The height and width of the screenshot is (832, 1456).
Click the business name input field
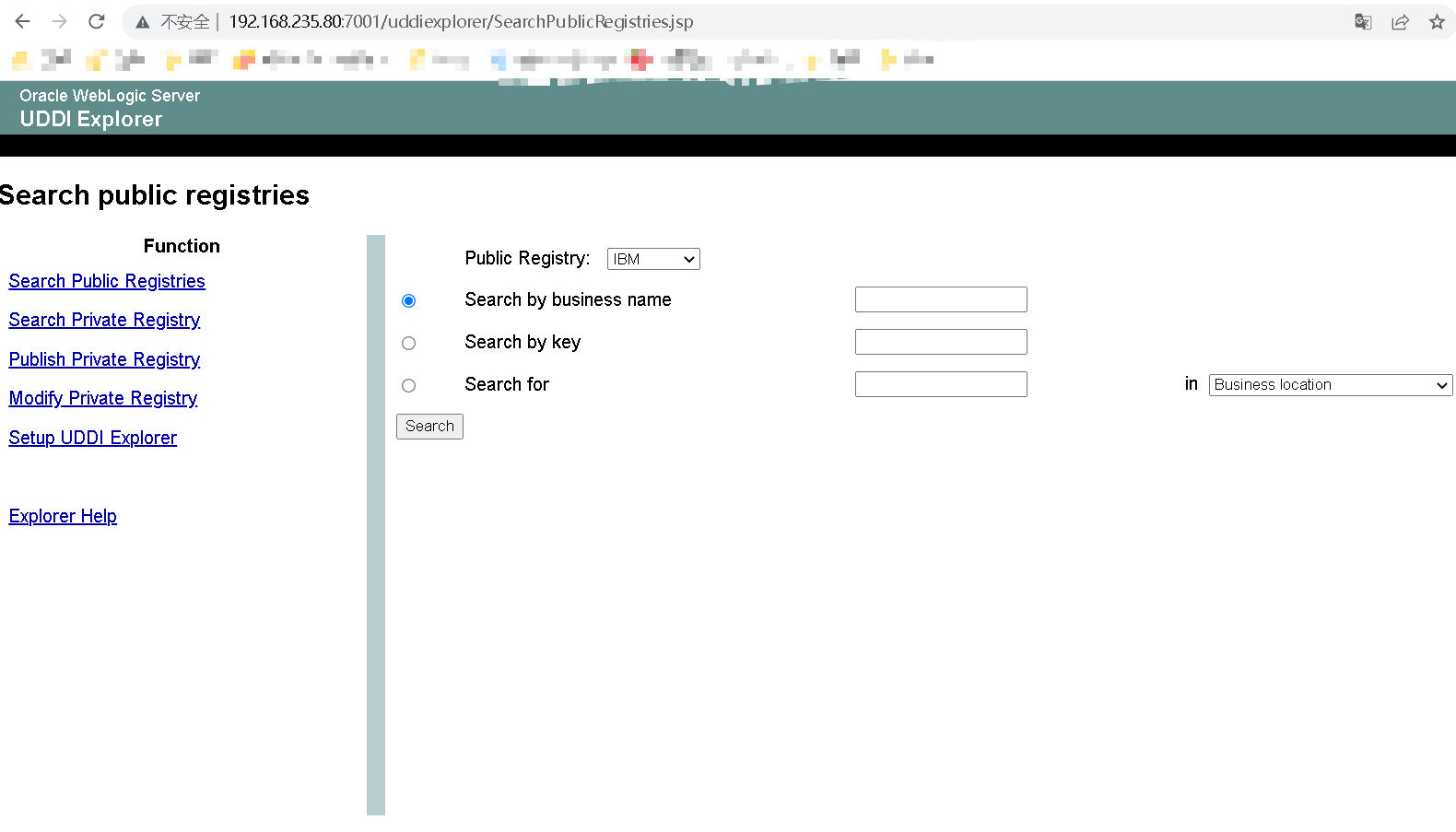(x=941, y=299)
